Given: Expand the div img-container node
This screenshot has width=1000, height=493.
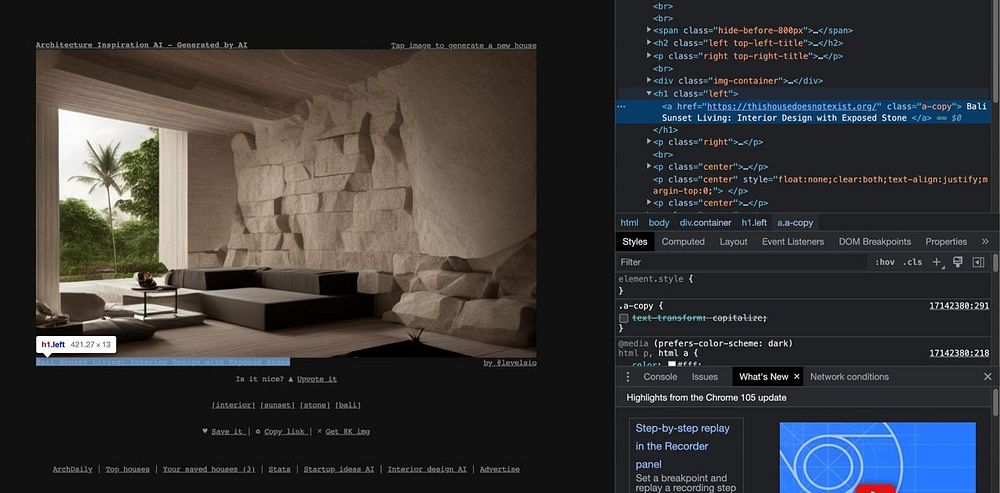Looking at the screenshot, I should click(649, 80).
